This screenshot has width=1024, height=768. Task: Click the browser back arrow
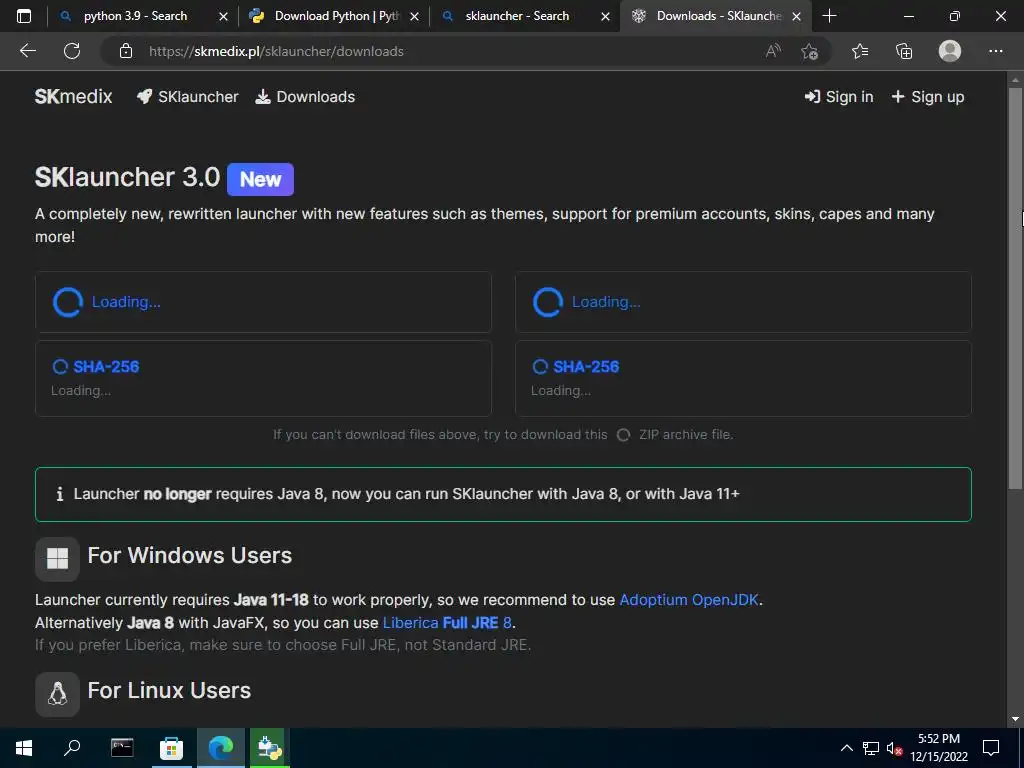[27, 51]
